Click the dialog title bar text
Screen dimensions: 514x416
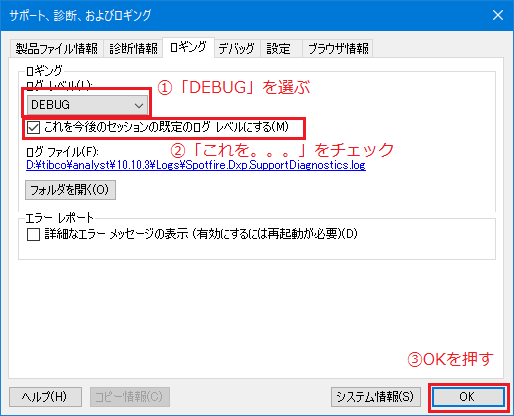coord(80,15)
